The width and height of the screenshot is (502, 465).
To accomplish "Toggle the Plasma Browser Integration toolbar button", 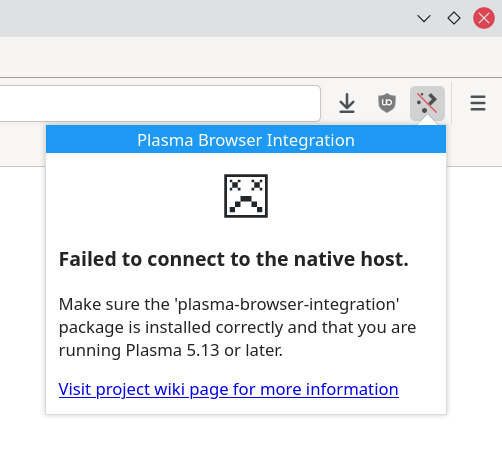I will (x=427, y=103).
